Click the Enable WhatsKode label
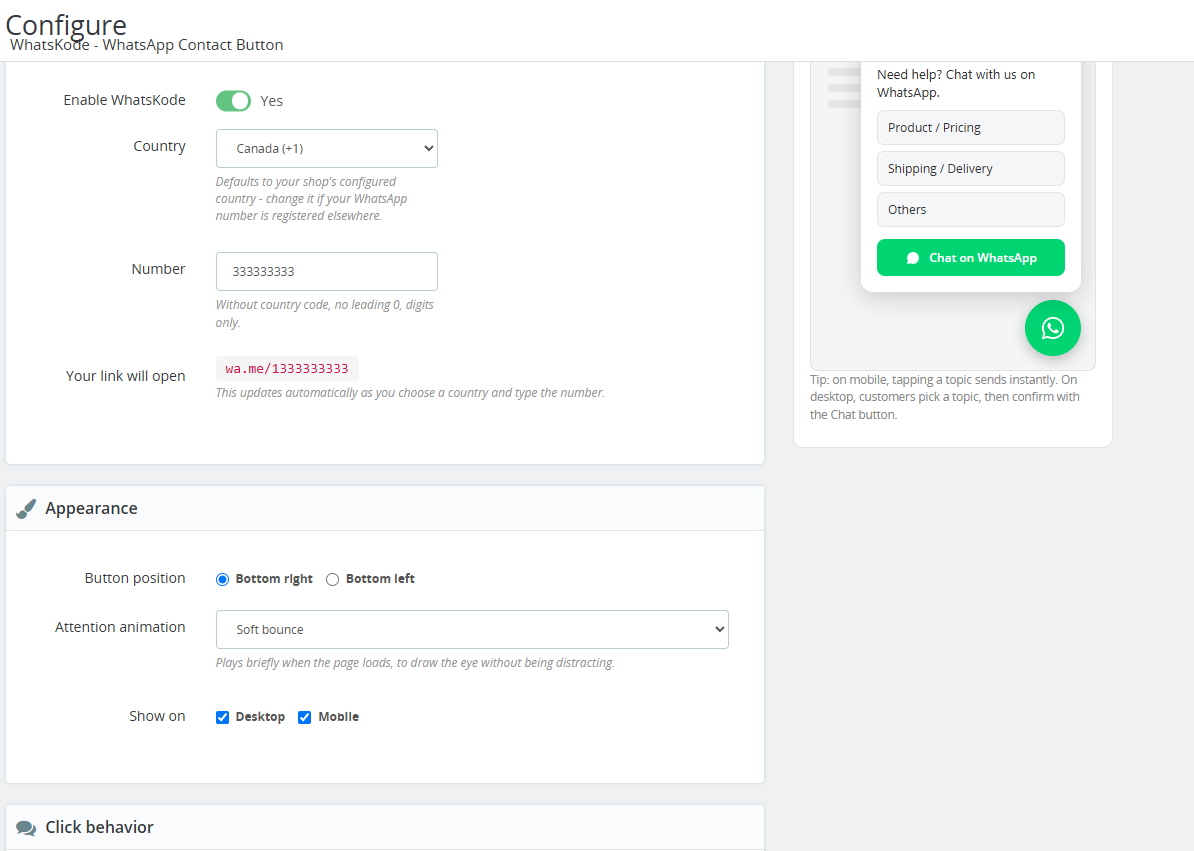Image resolution: width=1194 pixels, height=851 pixels. [124, 100]
